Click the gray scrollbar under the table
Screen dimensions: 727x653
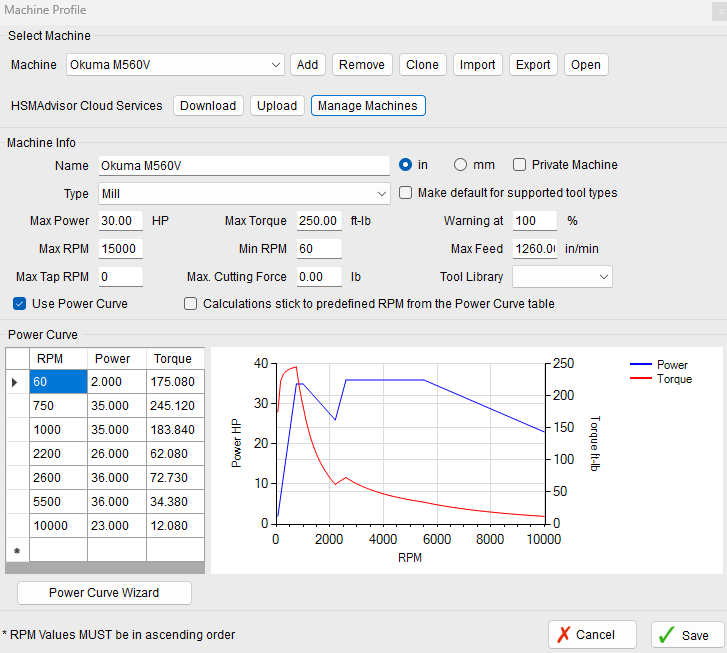[x=105, y=568]
